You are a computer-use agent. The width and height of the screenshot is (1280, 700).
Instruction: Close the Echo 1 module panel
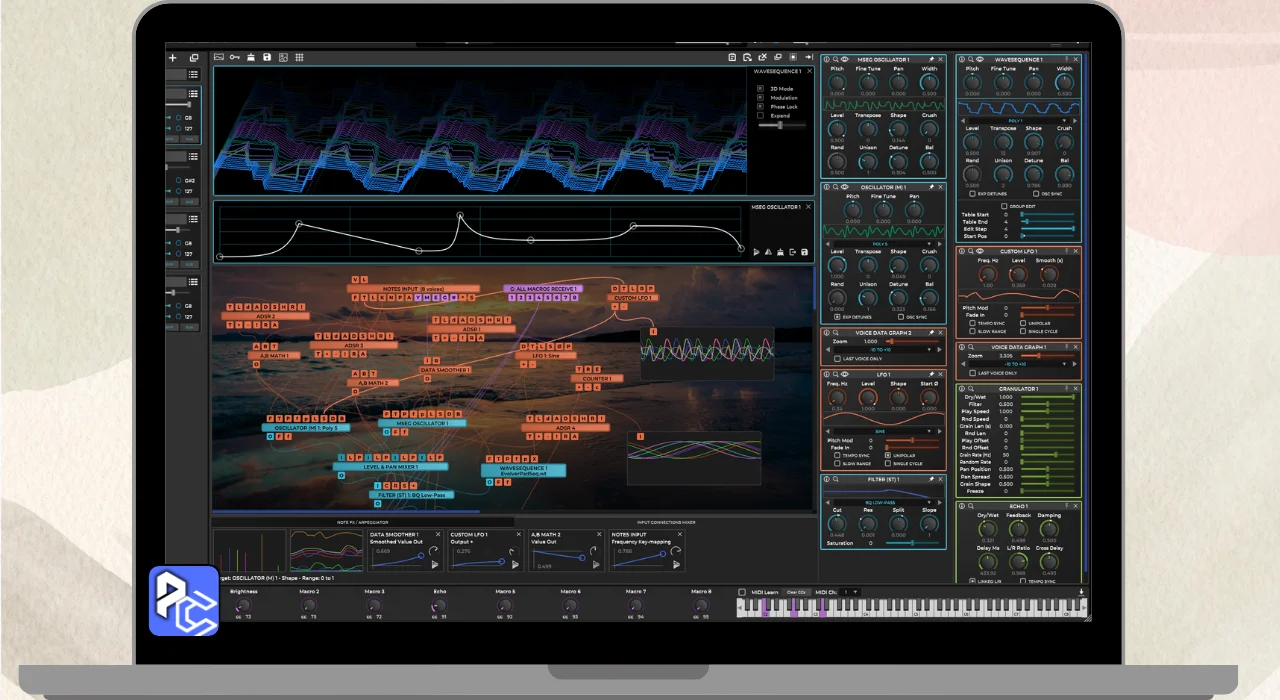click(x=1075, y=506)
